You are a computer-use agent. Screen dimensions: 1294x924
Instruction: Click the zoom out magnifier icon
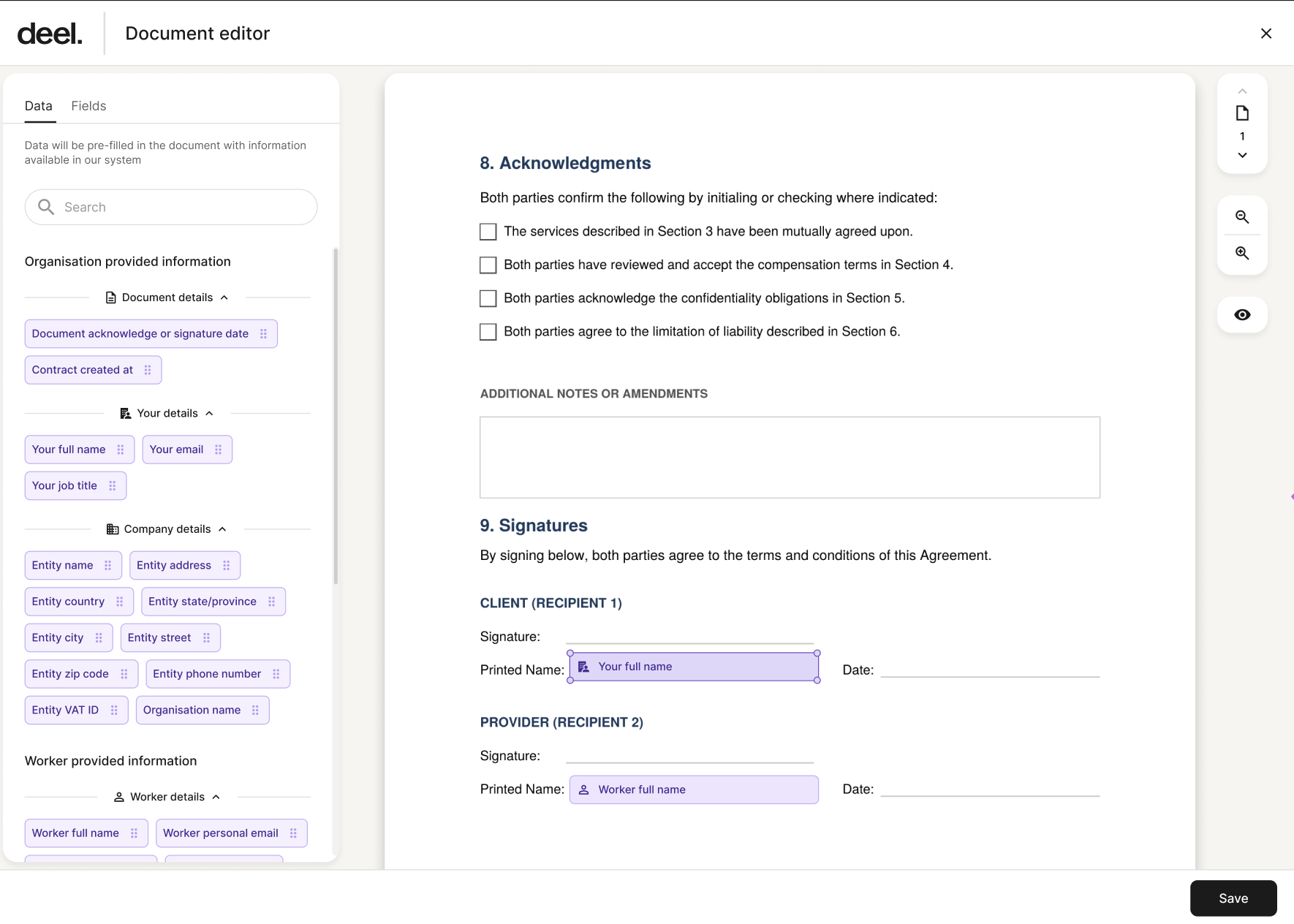click(x=1241, y=217)
